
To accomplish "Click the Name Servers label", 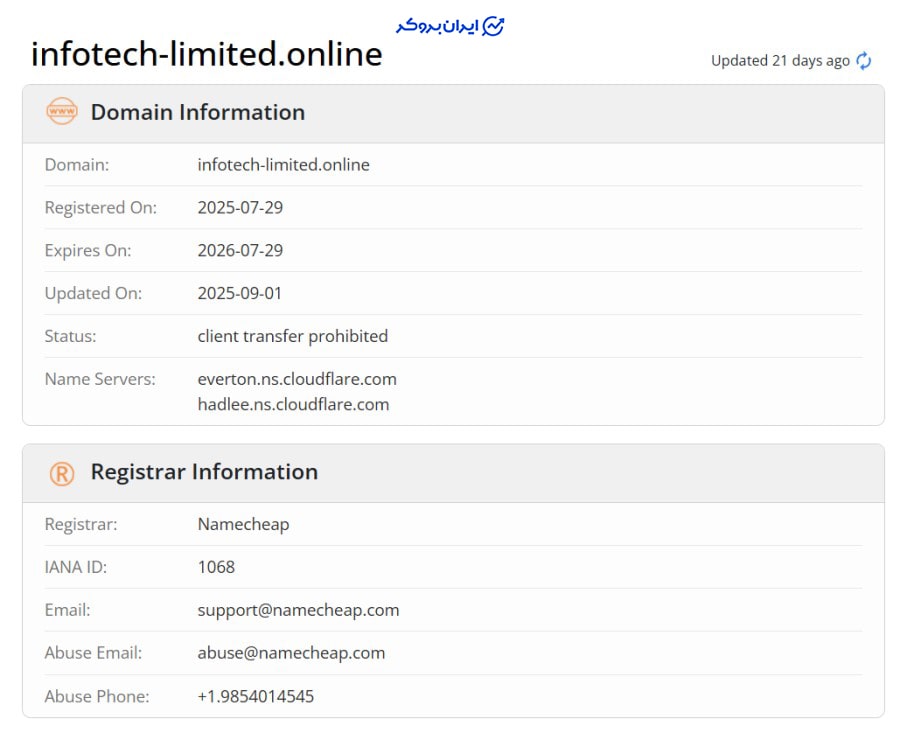I will 100,379.
